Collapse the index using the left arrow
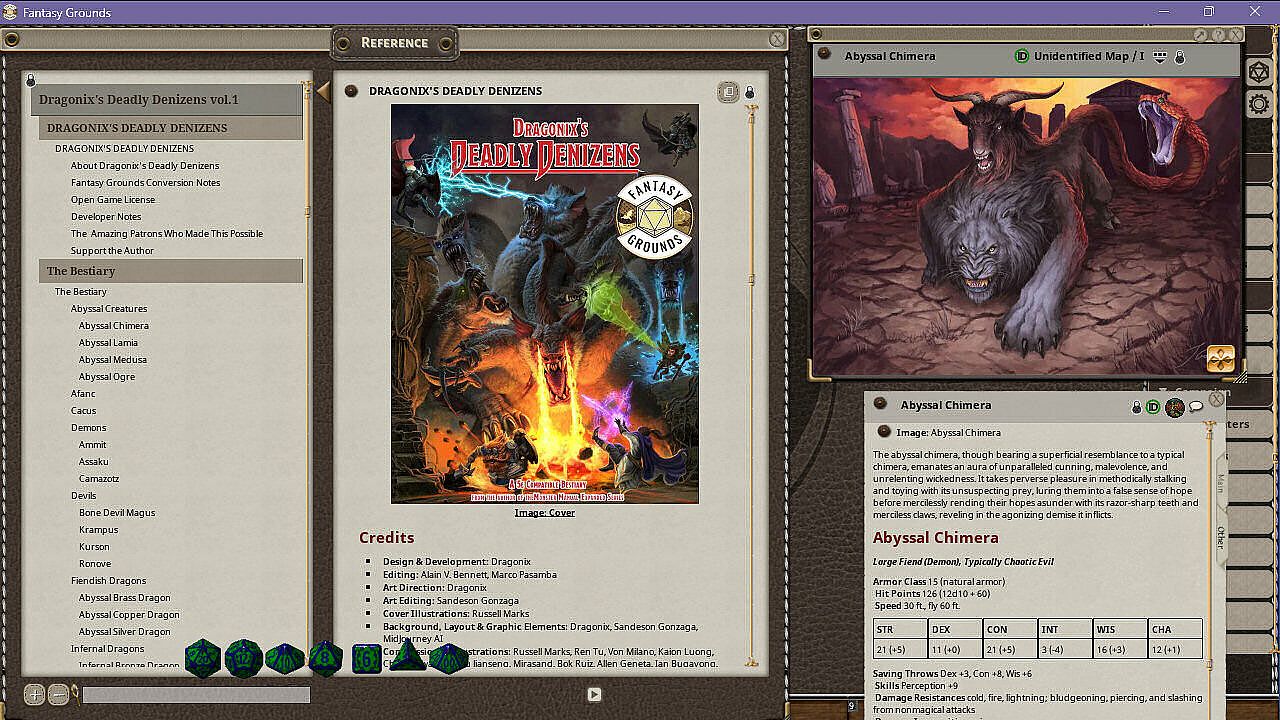This screenshot has height=720, width=1280. click(323, 92)
